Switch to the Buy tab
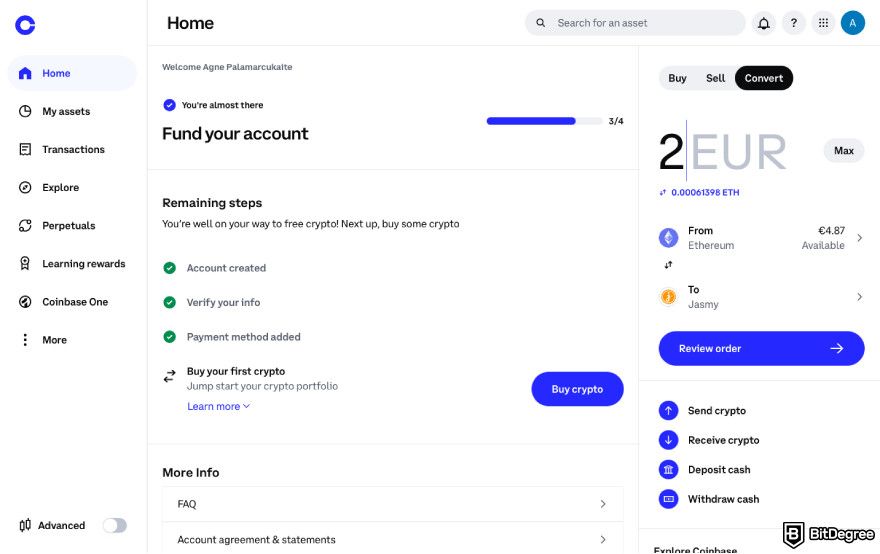Image resolution: width=880 pixels, height=554 pixels. 677,78
